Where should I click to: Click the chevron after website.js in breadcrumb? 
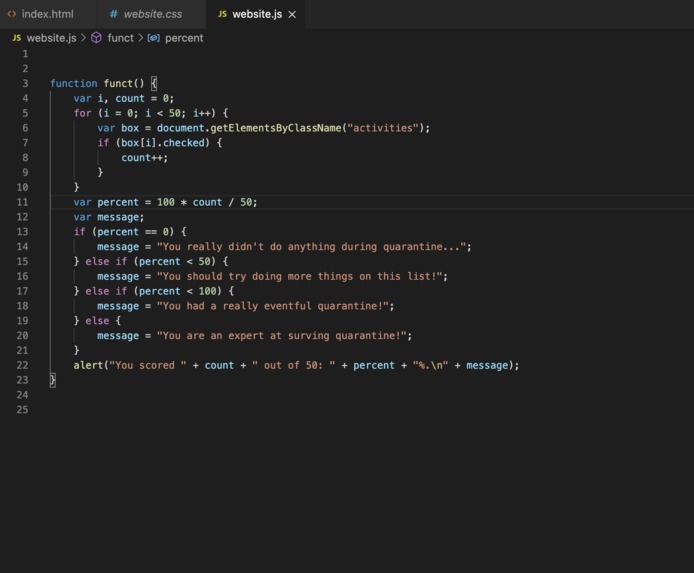pyautogui.click(x=83, y=38)
